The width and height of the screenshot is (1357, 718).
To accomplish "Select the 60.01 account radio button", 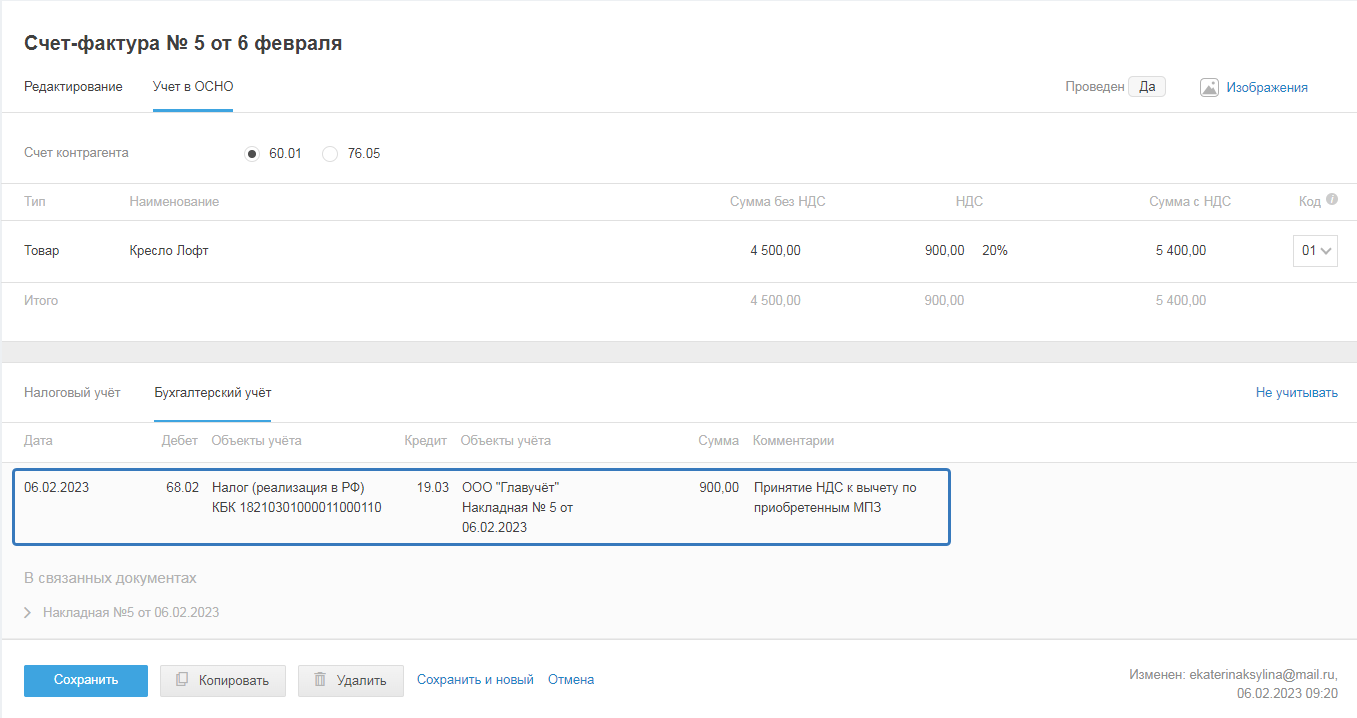I will tap(252, 154).
